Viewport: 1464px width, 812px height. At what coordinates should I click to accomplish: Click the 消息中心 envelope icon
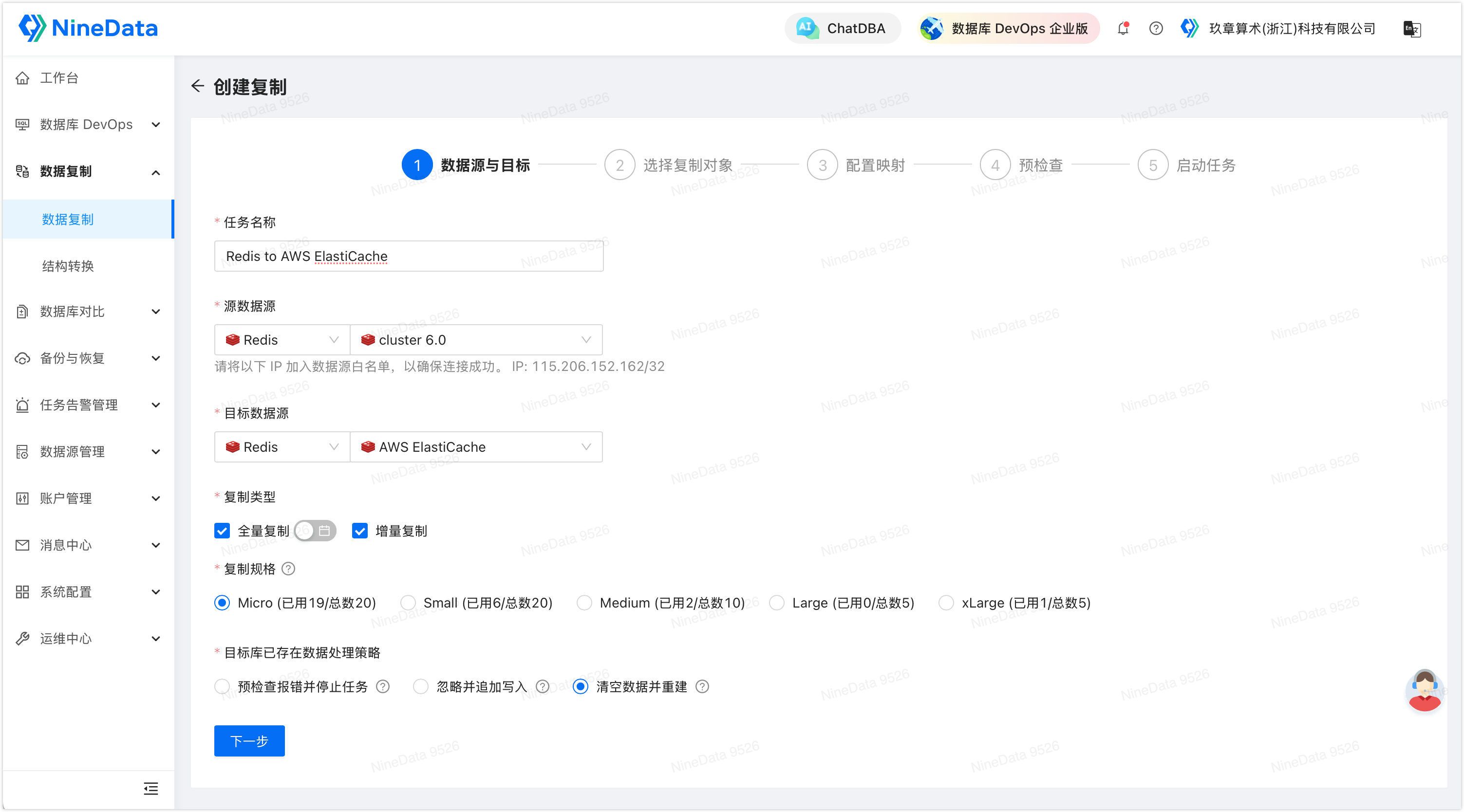[x=22, y=545]
